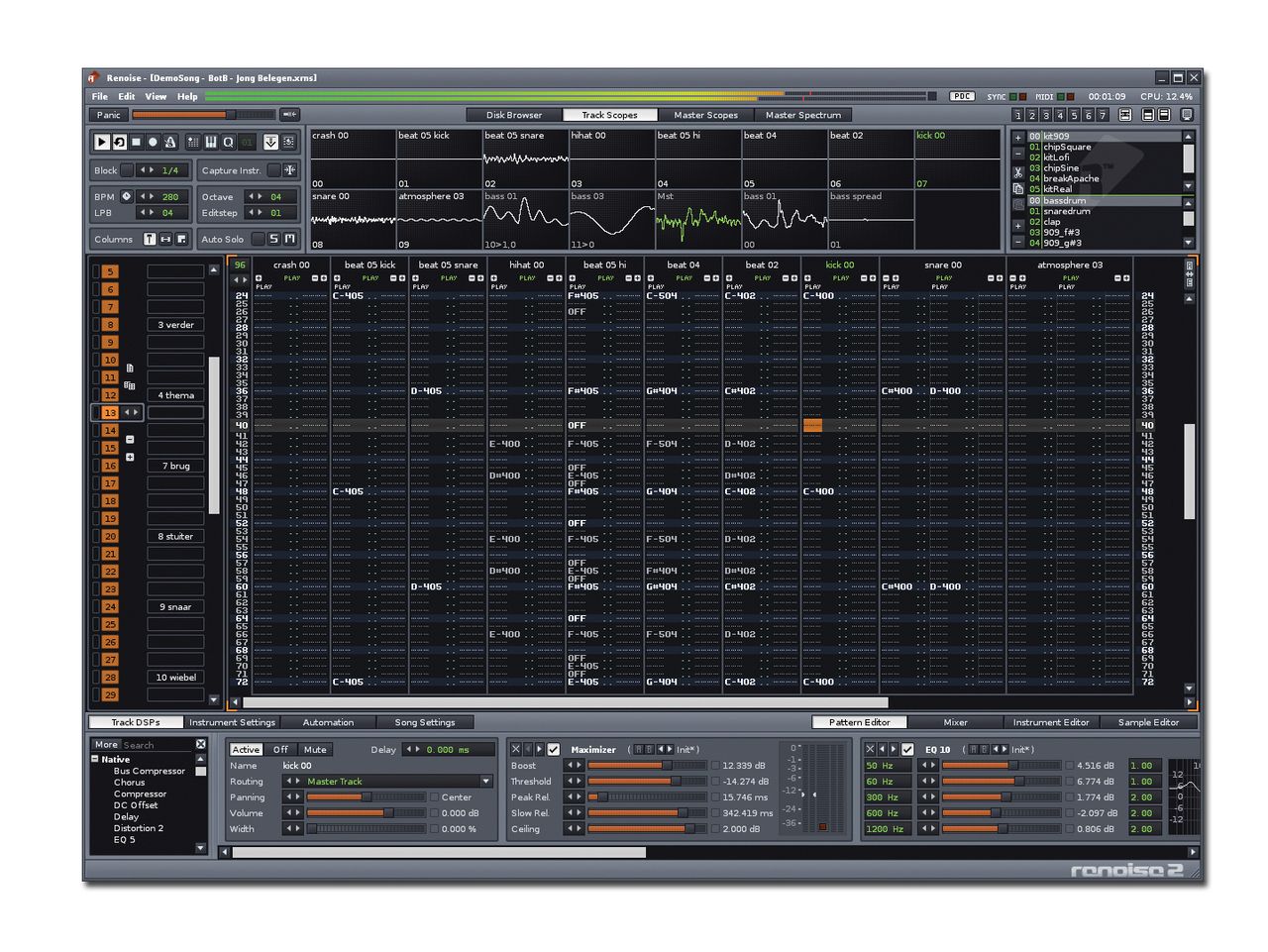Select view preset 3
The height and width of the screenshot is (952, 1268).
coord(1045,115)
